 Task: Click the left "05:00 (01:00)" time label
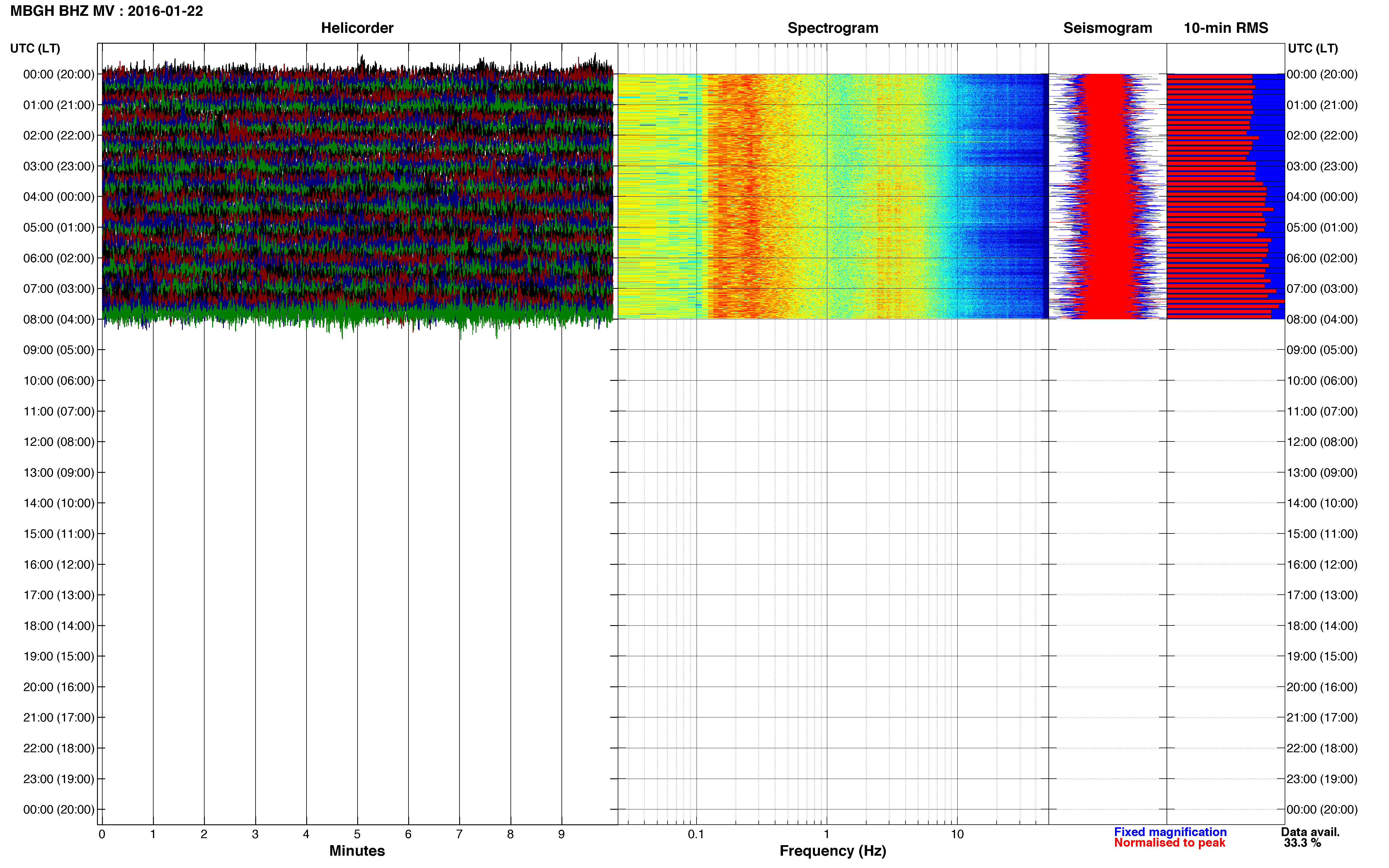point(59,227)
